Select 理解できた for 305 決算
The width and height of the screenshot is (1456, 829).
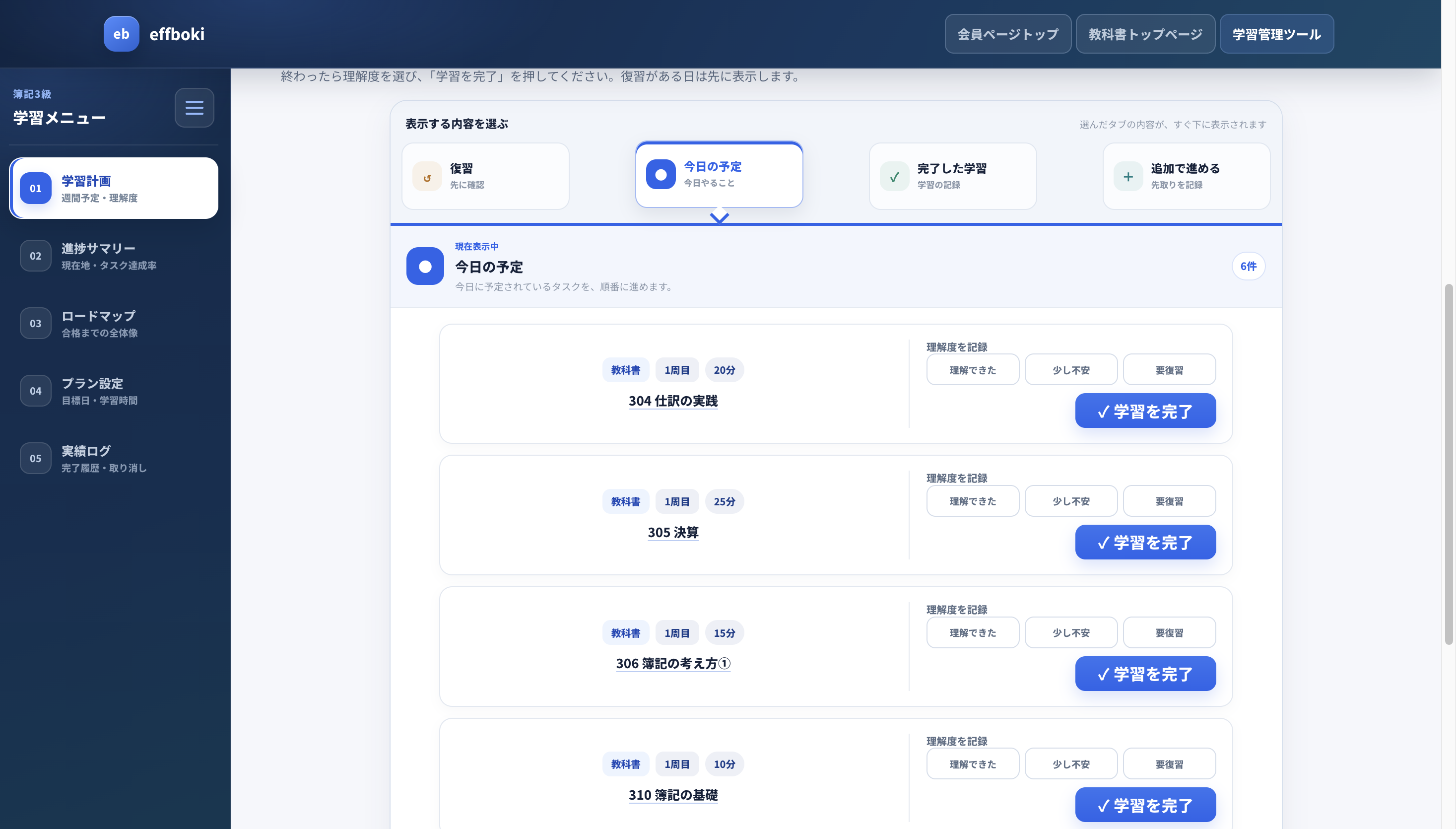pos(973,501)
